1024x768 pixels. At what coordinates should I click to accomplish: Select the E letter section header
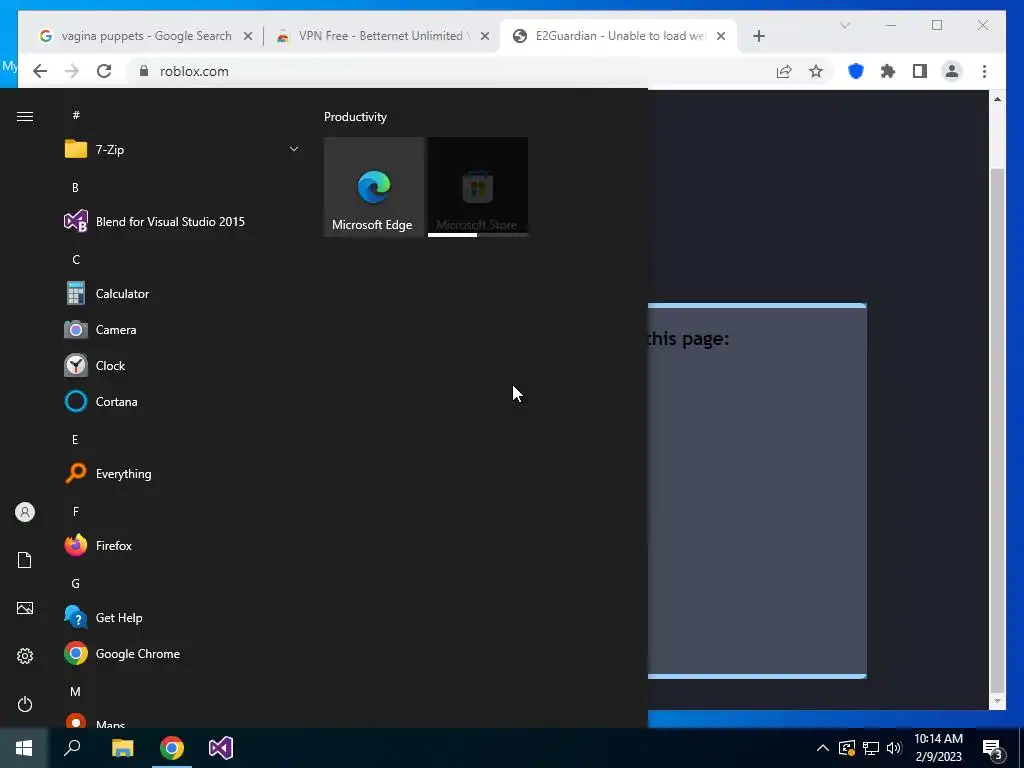[76, 440]
